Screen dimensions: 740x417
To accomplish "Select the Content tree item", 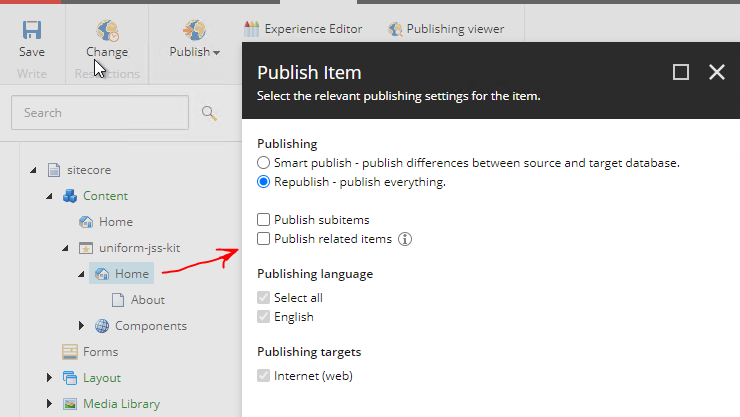I will [x=105, y=196].
